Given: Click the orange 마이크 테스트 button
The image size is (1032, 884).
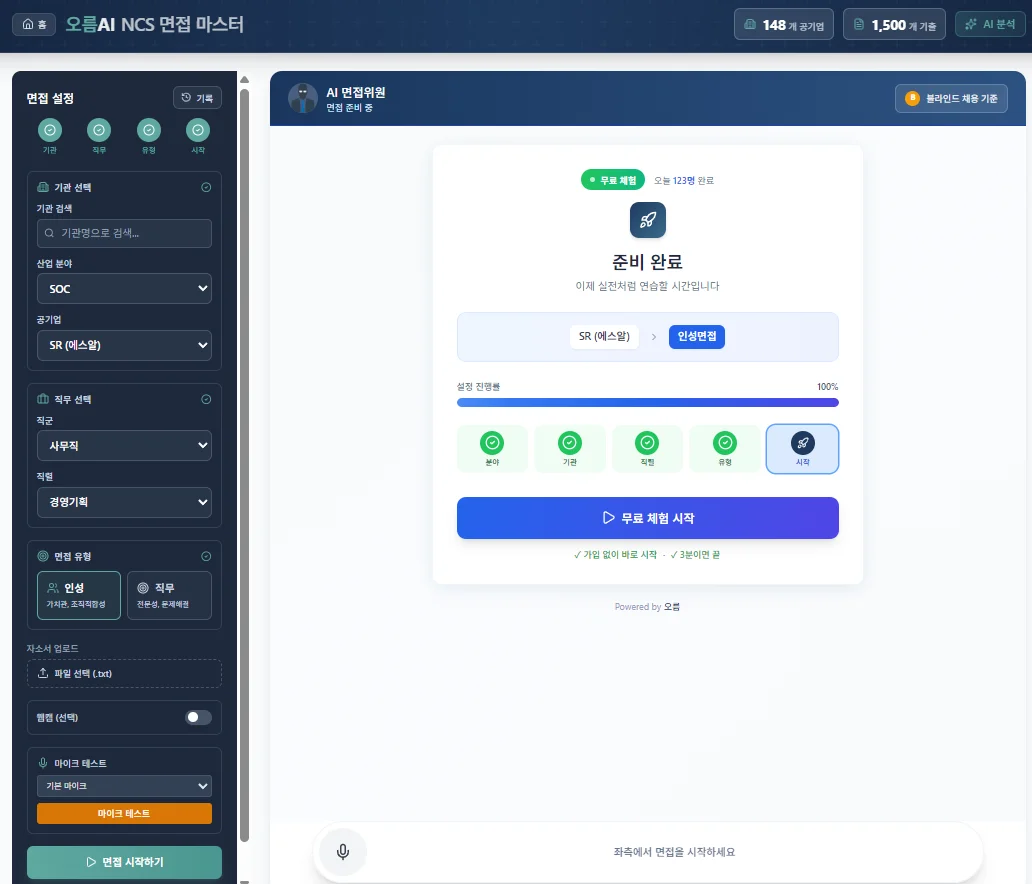Looking at the screenshot, I should click(x=124, y=814).
